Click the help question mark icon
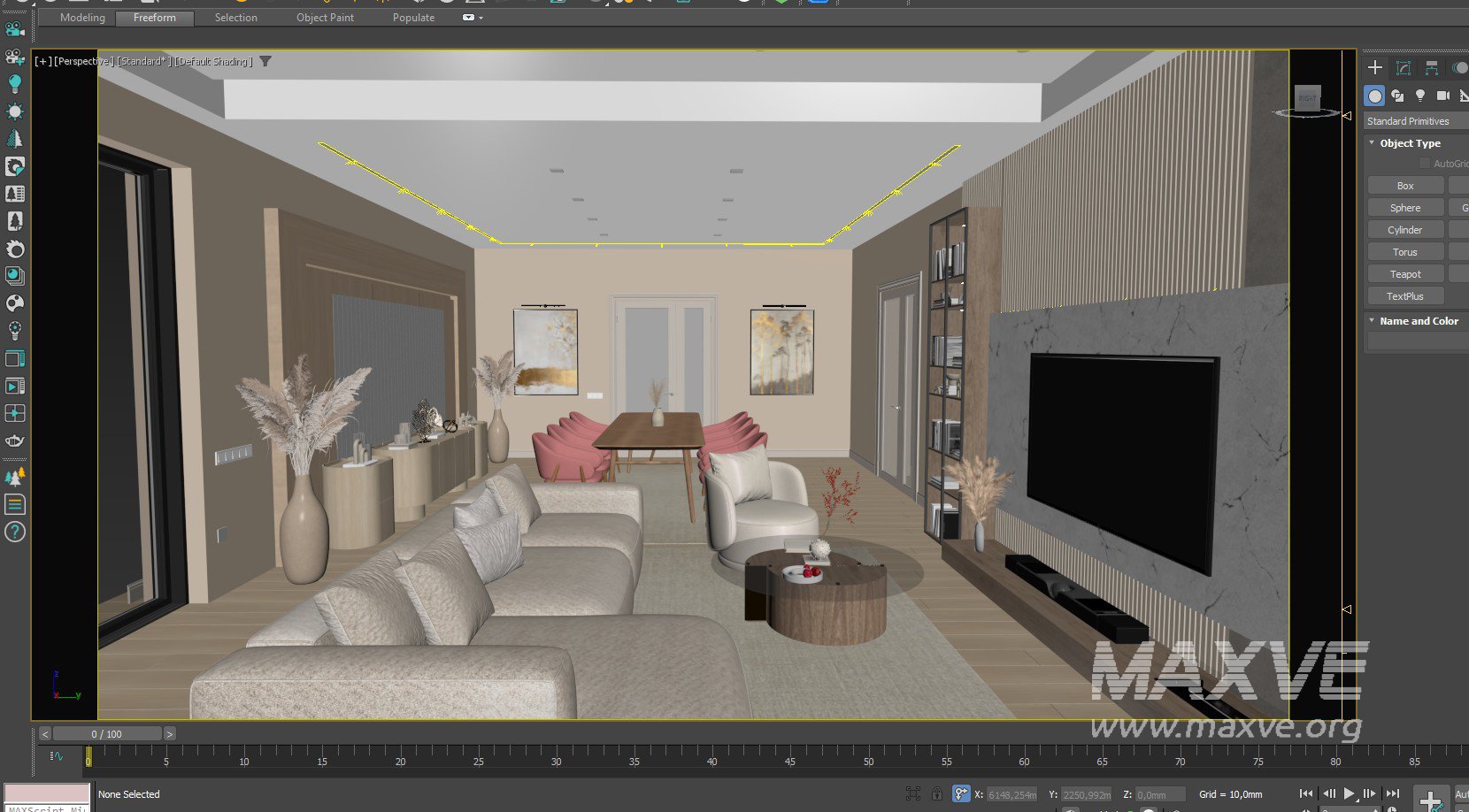The image size is (1469, 812). (x=15, y=532)
